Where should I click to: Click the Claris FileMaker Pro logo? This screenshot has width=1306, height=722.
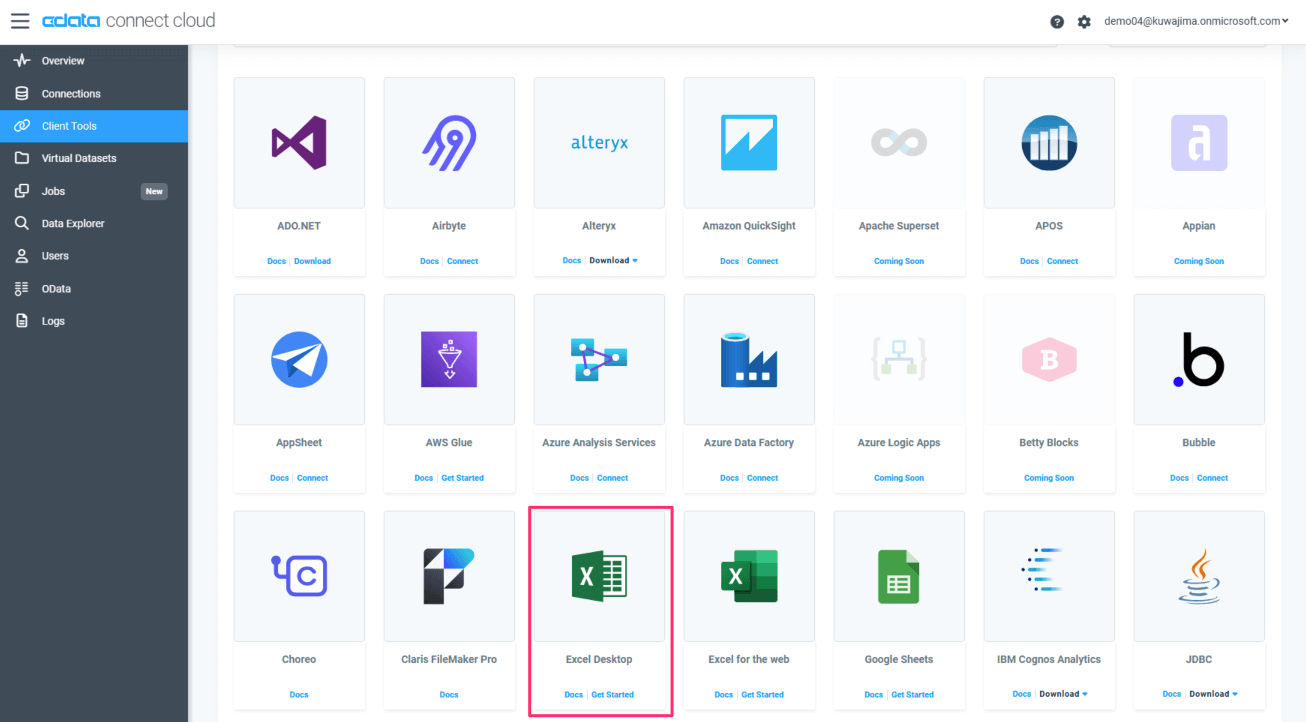click(x=449, y=576)
